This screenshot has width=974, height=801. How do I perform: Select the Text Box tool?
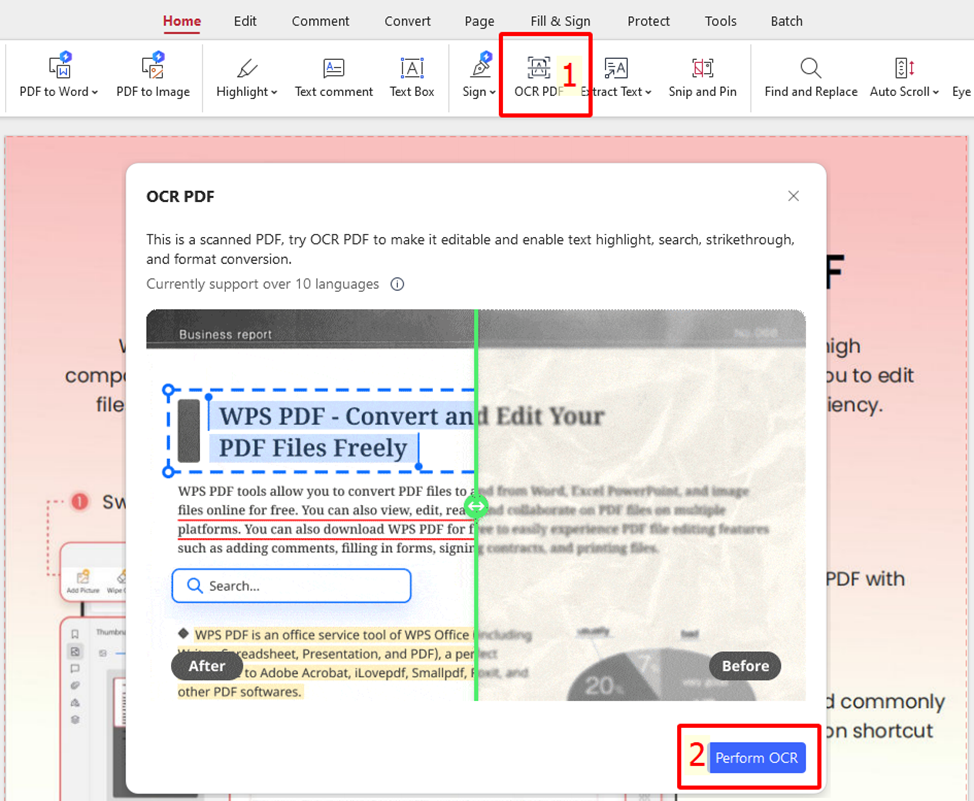pos(412,78)
